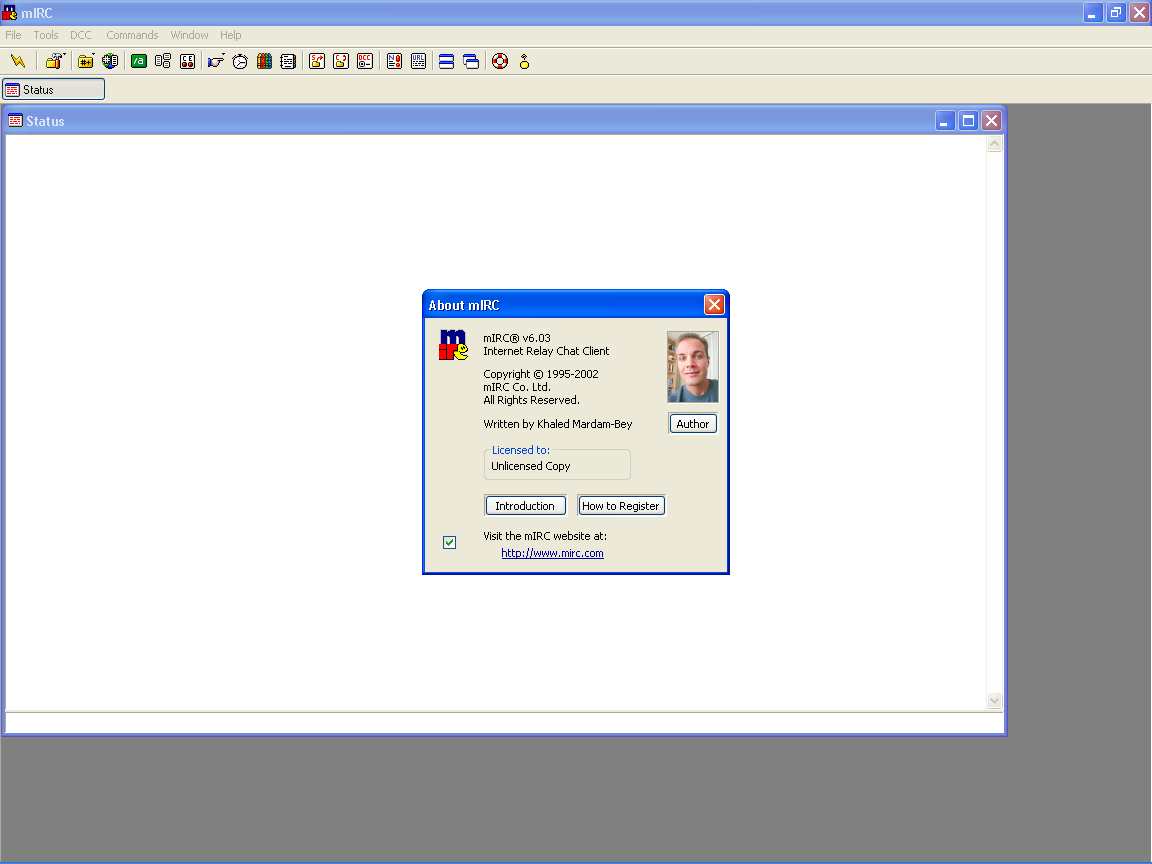
Task: Open the Popups editor toolbar icon
Action: tap(163, 62)
